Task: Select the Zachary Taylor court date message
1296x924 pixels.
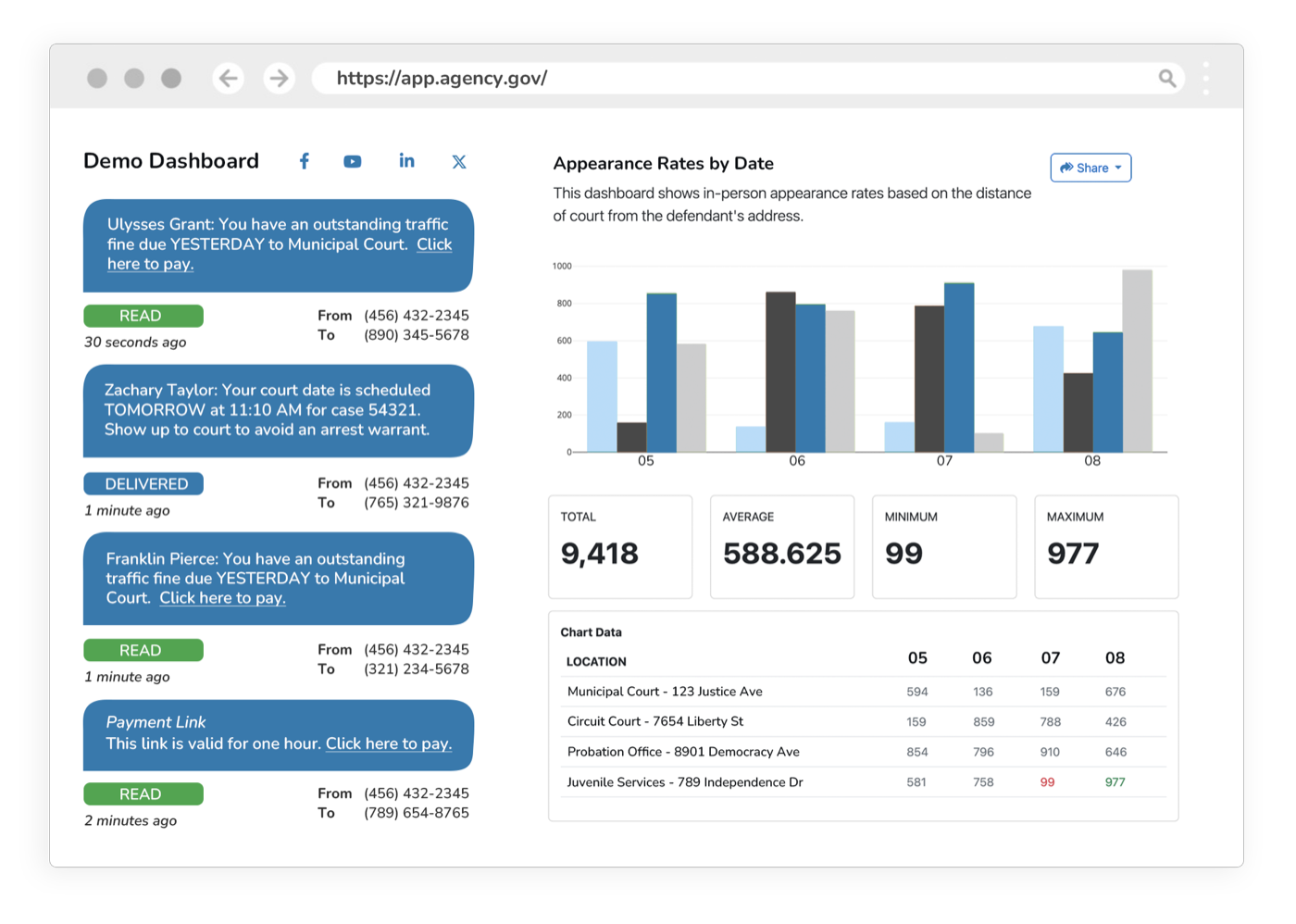Action: tap(278, 410)
